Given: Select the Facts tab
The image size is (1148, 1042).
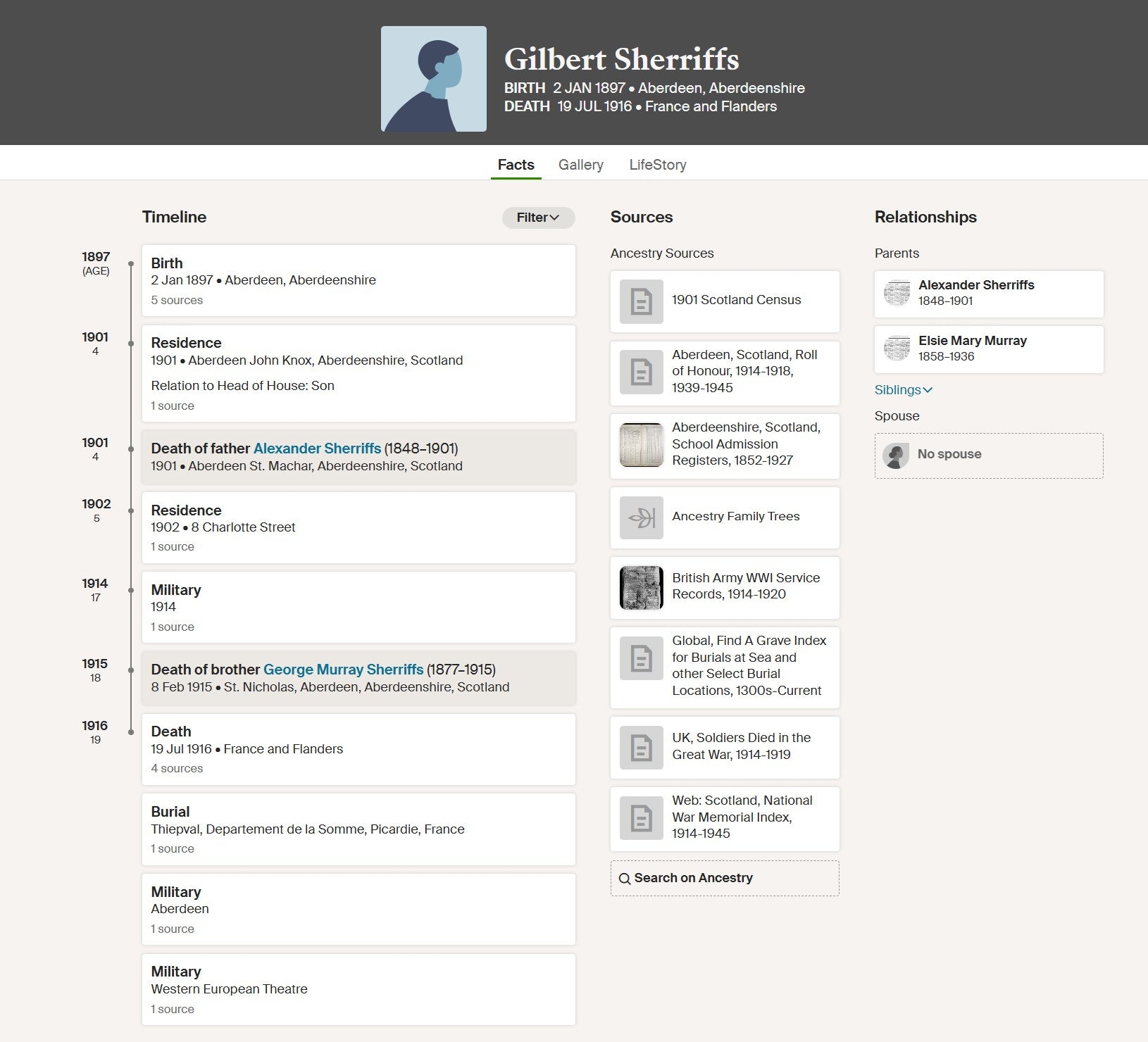Looking at the screenshot, I should [x=516, y=165].
